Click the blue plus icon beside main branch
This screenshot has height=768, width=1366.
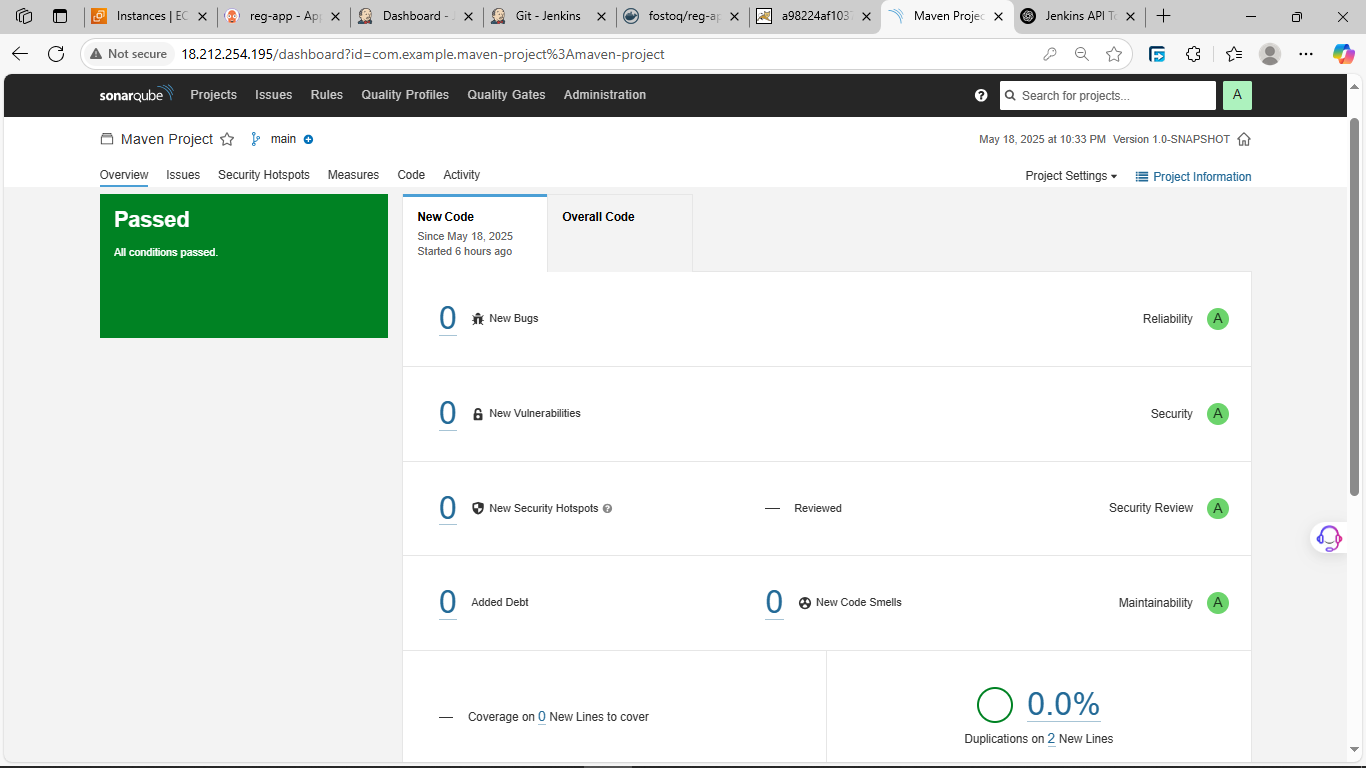(x=308, y=139)
